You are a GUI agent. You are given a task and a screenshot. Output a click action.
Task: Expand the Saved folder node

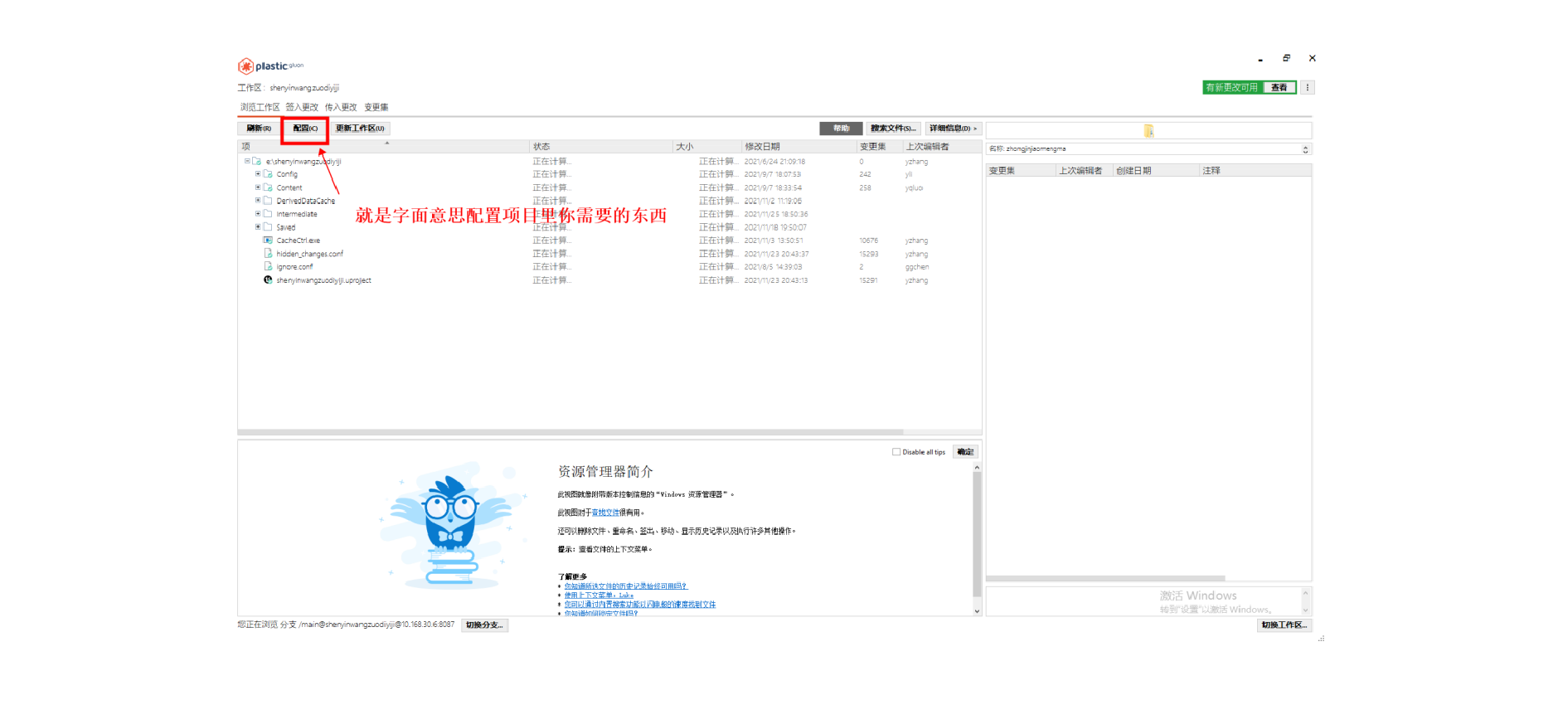click(x=258, y=227)
